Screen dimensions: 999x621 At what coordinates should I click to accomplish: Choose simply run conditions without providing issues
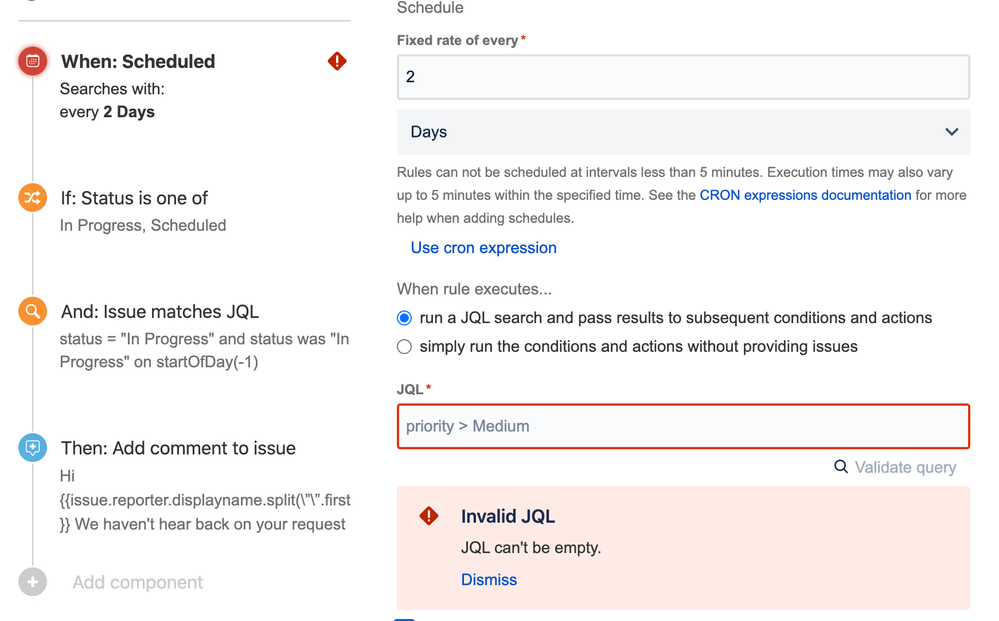(x=404, y=346)
